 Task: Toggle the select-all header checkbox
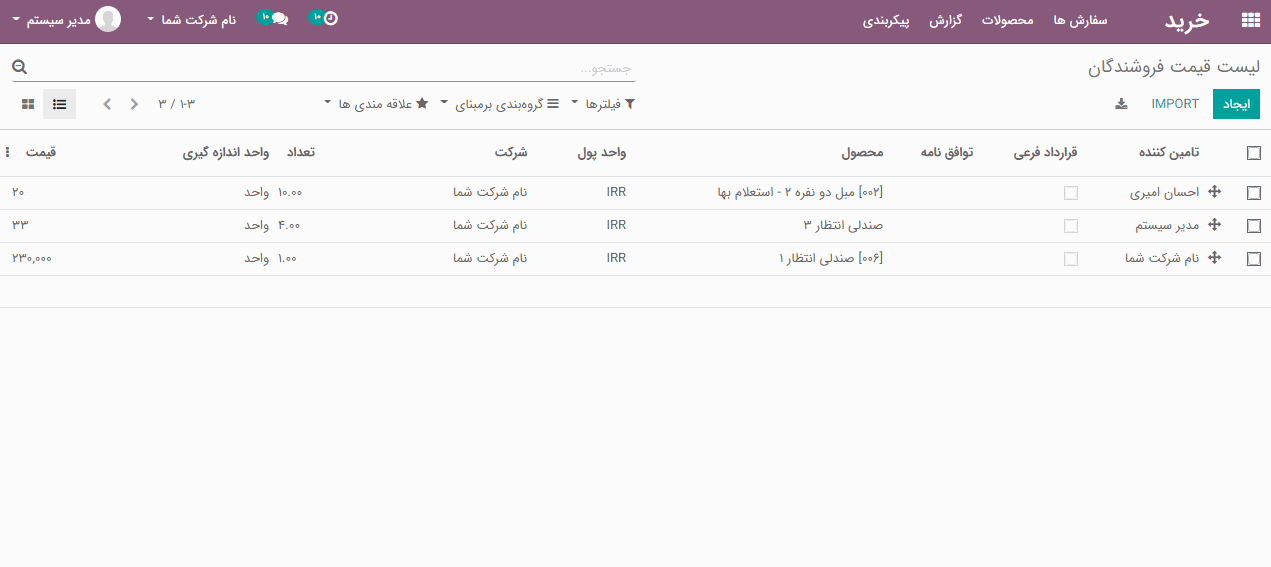pos(1254,153)
